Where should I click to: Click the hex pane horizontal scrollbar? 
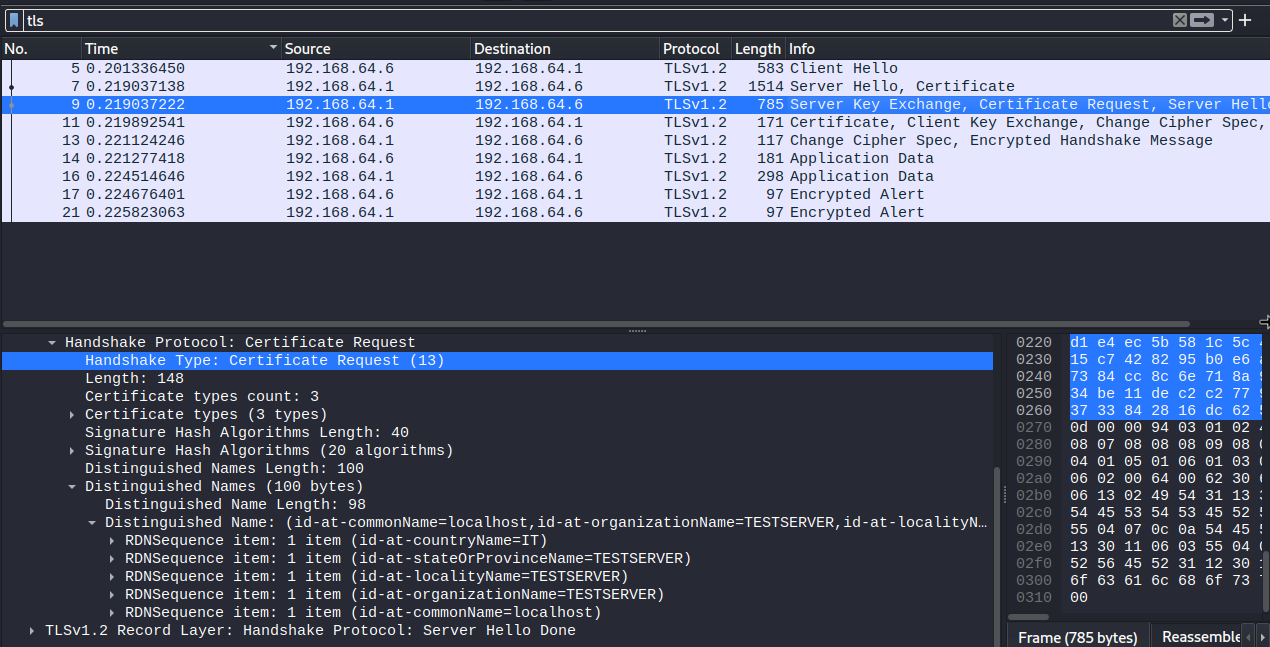(1030, 617)
